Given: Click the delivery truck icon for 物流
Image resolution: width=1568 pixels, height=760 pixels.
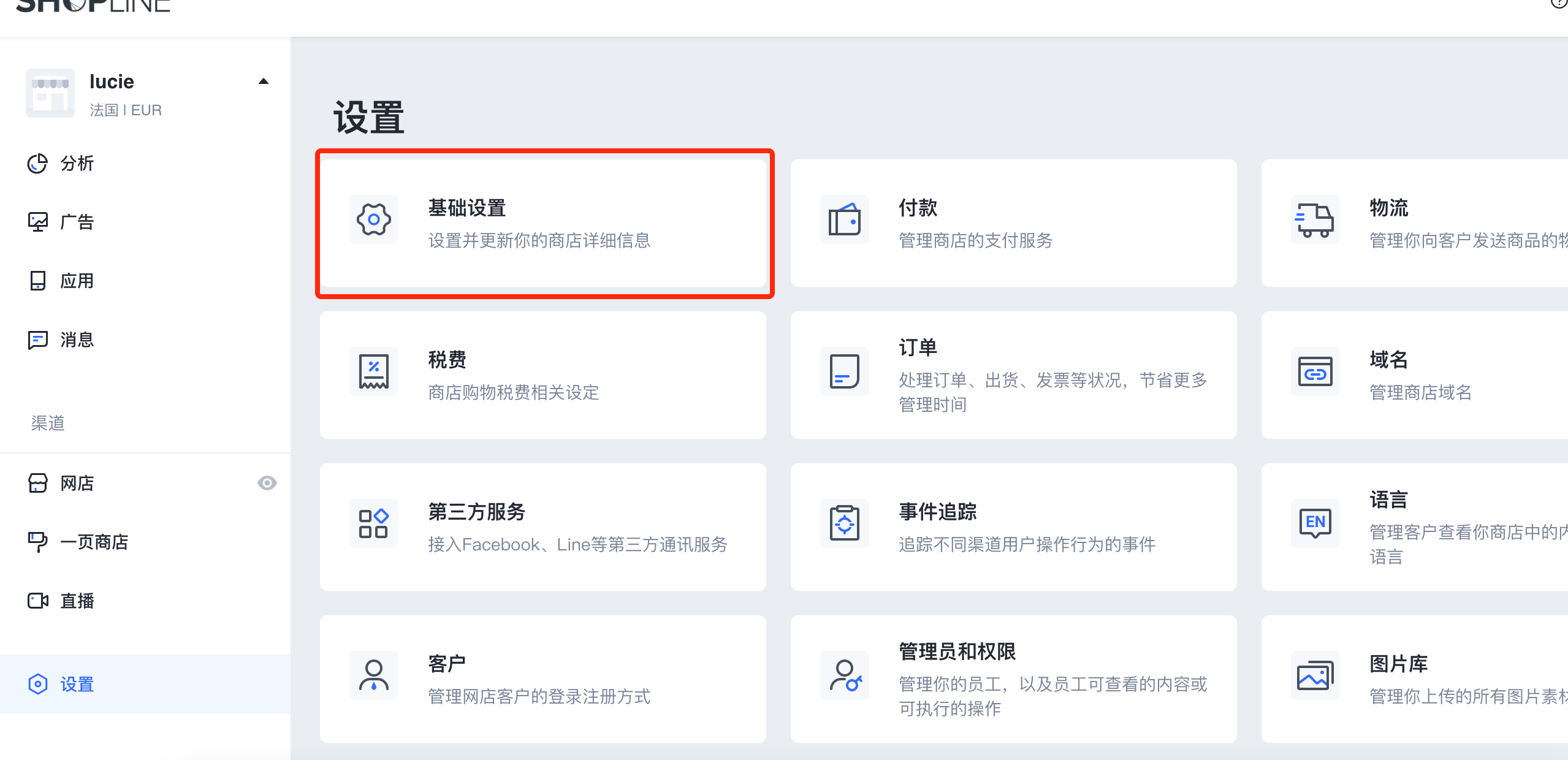Looking at the screenshot, I should pyautogui.click(x=1314, y=219).
